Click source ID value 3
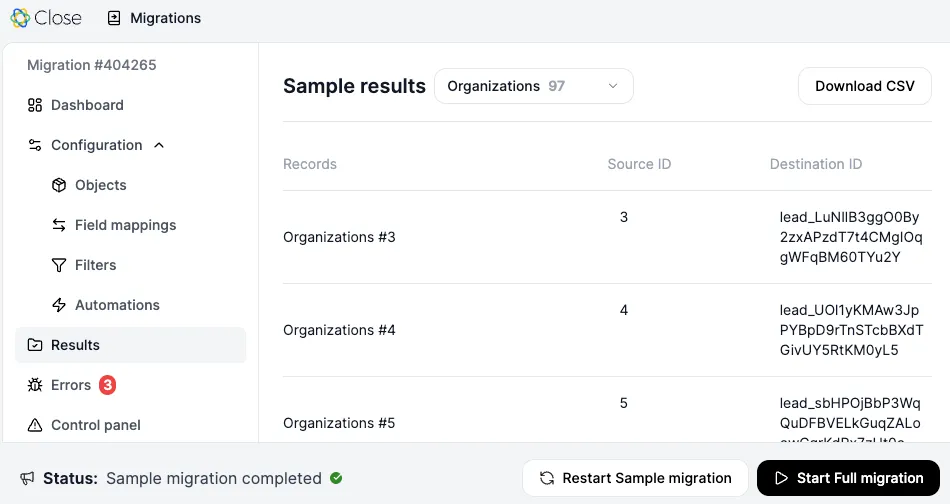The image size is (950, 504). click(623, 217)
